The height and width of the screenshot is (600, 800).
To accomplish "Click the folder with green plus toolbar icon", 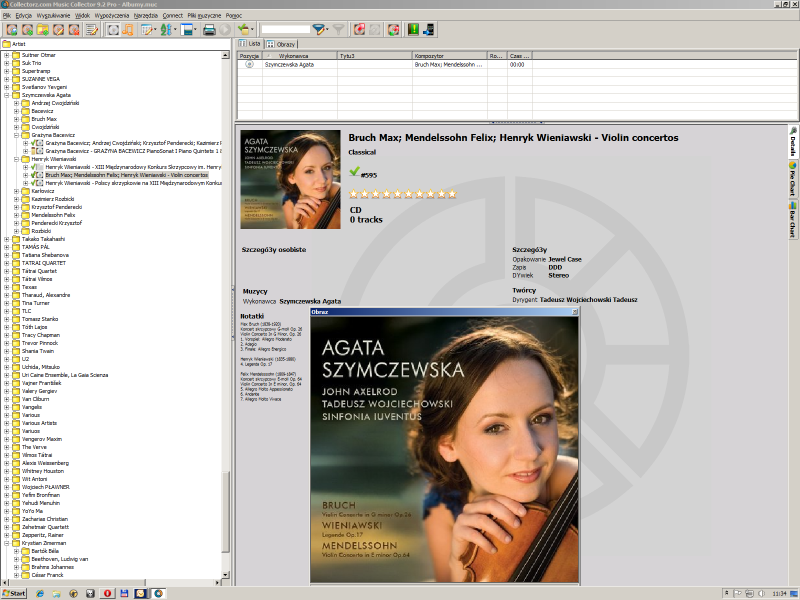I will (x=43, y=30).
